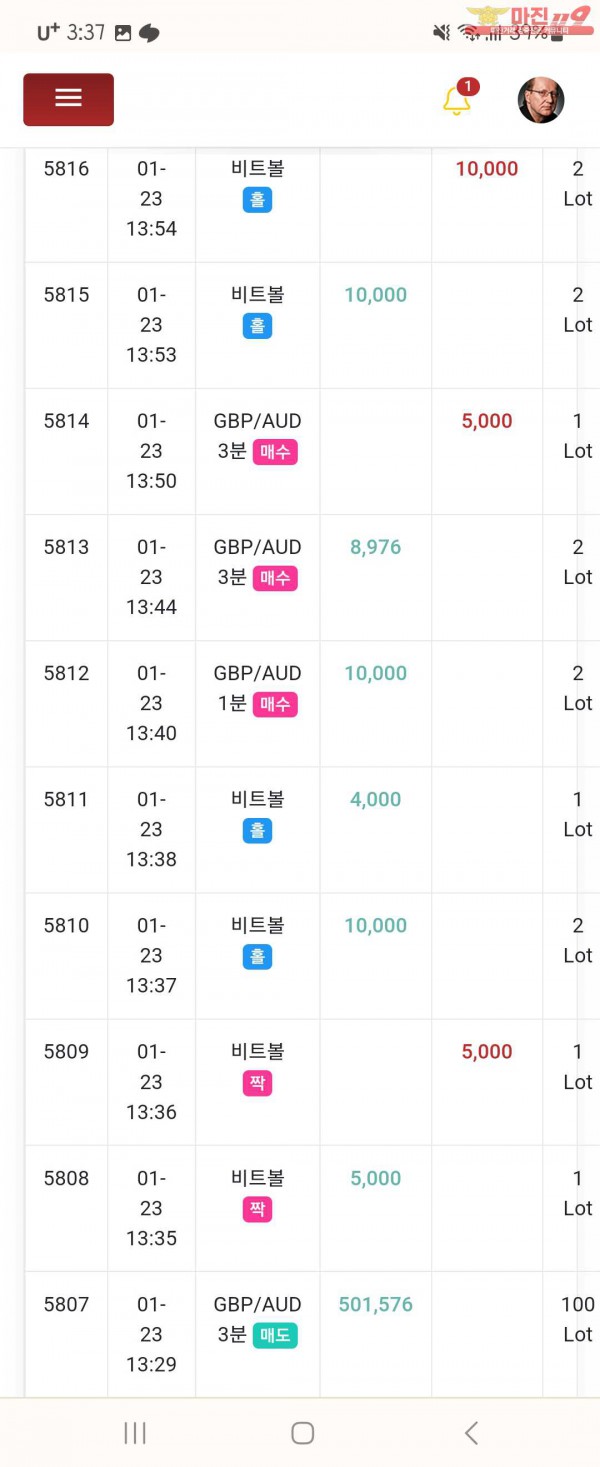The image size is (600, 1467).
Task: Tap the green 매도 badge in row 5807
Action: click(x=275, y=1335)
